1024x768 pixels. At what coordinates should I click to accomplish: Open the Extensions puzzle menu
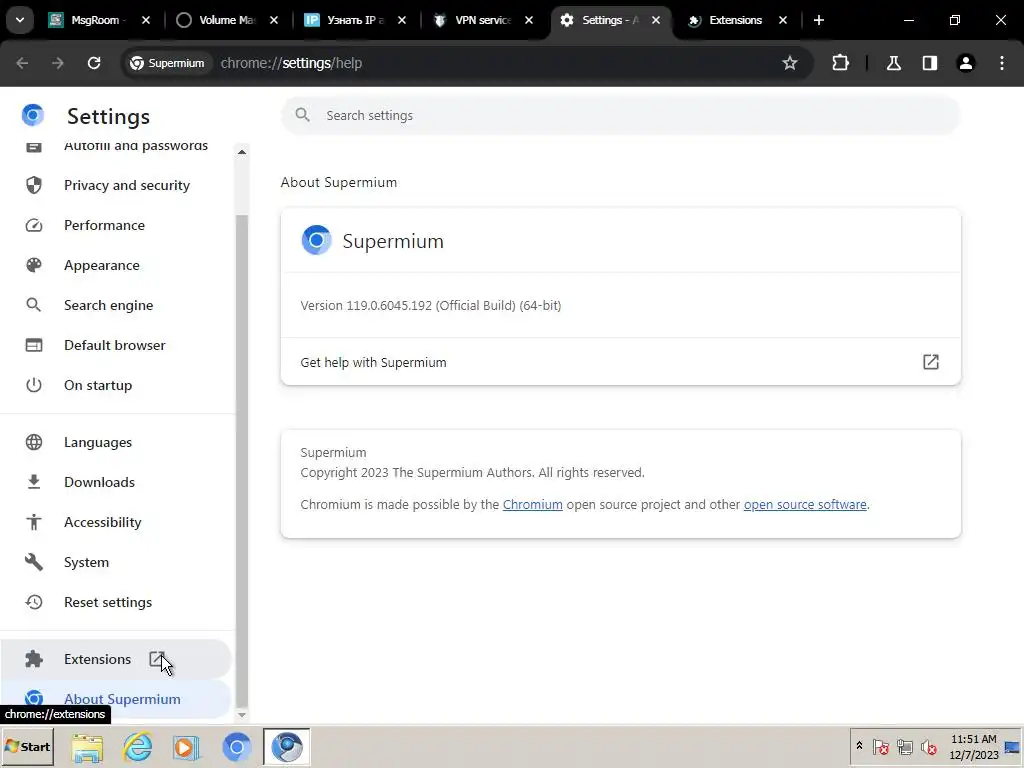click(x=840, y=63)
